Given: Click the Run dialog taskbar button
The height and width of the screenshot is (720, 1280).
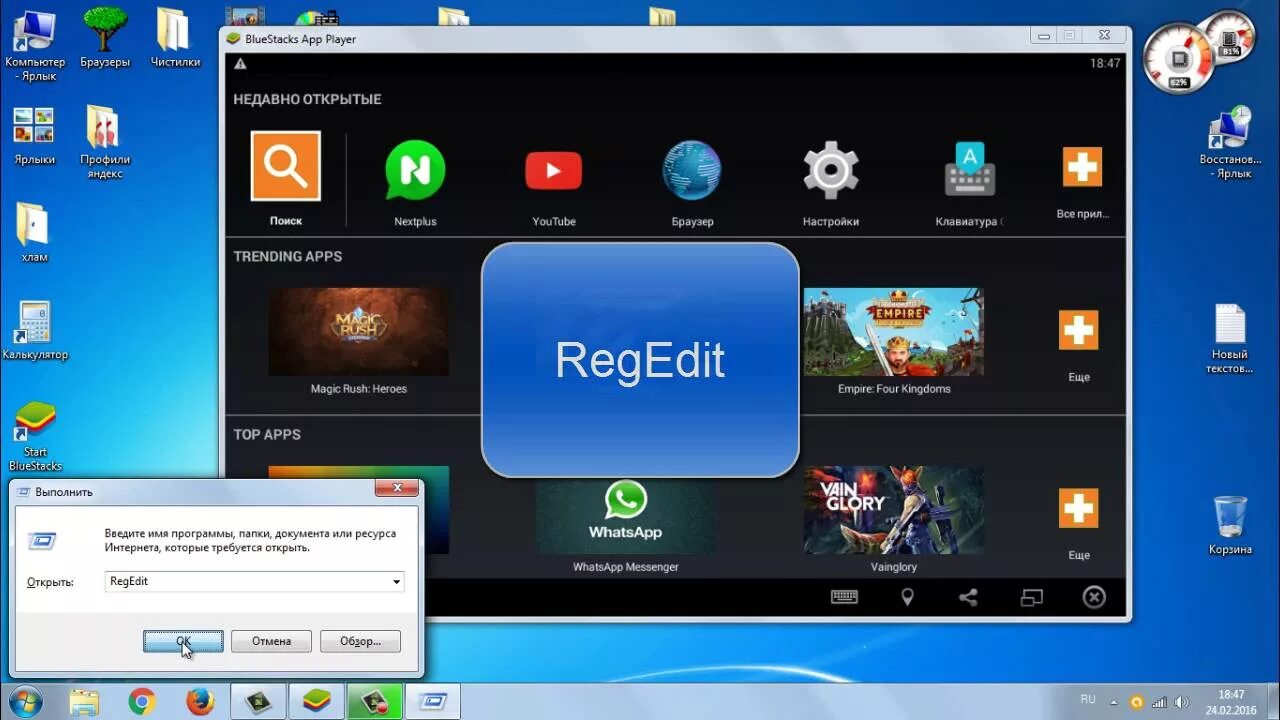Looking at the screenshot, I should point(433,702).
